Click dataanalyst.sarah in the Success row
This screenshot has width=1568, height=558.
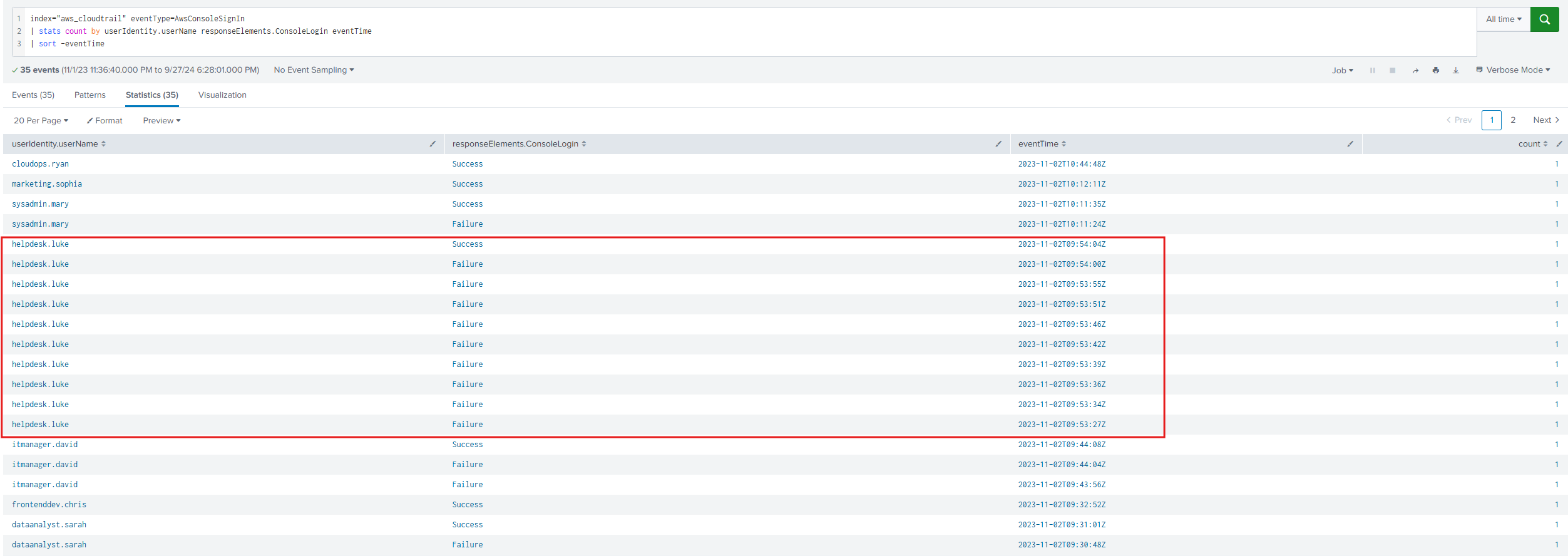tap(49, 525)
